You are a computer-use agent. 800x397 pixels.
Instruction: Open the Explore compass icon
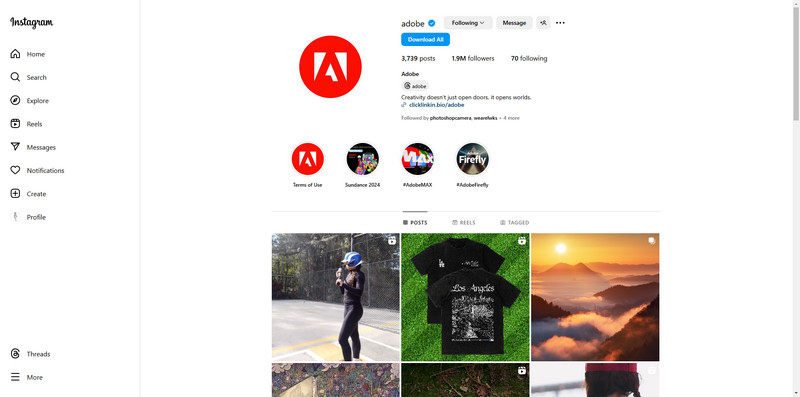(15, 100)
